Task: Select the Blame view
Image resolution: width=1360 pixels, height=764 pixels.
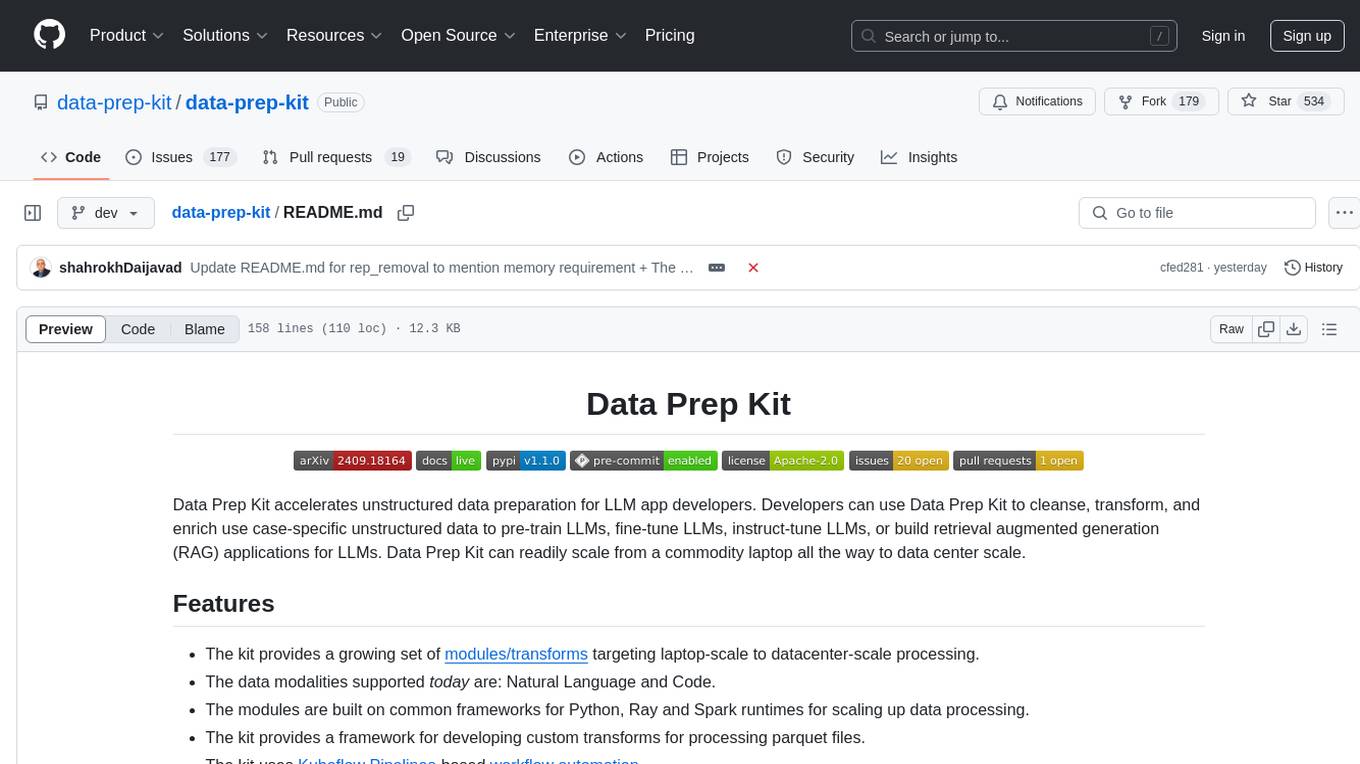Action: click(204, 329)
